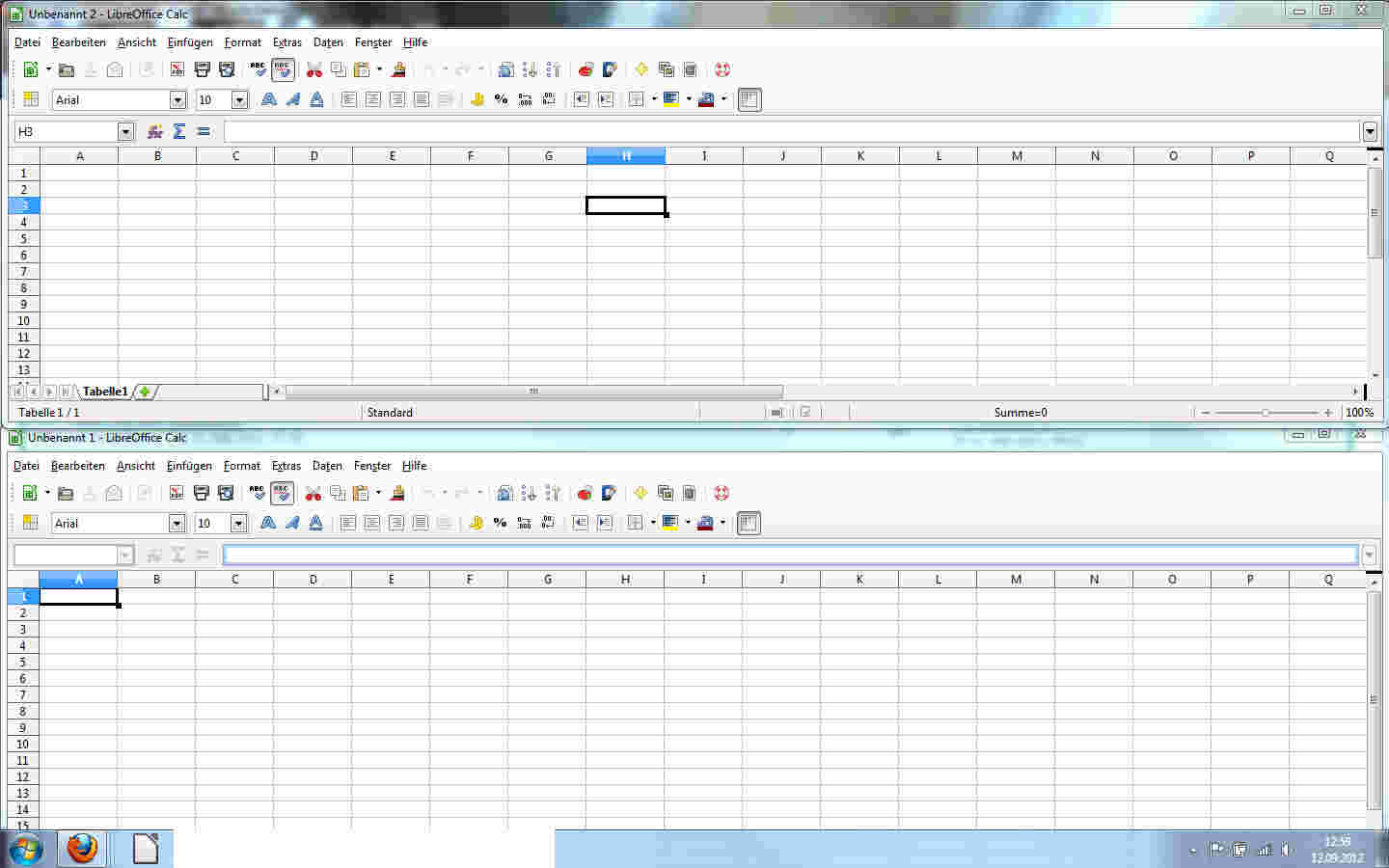Click New document icon in Unbenannt 2 window
1389x868 pixels.
[x=31, y=69]
